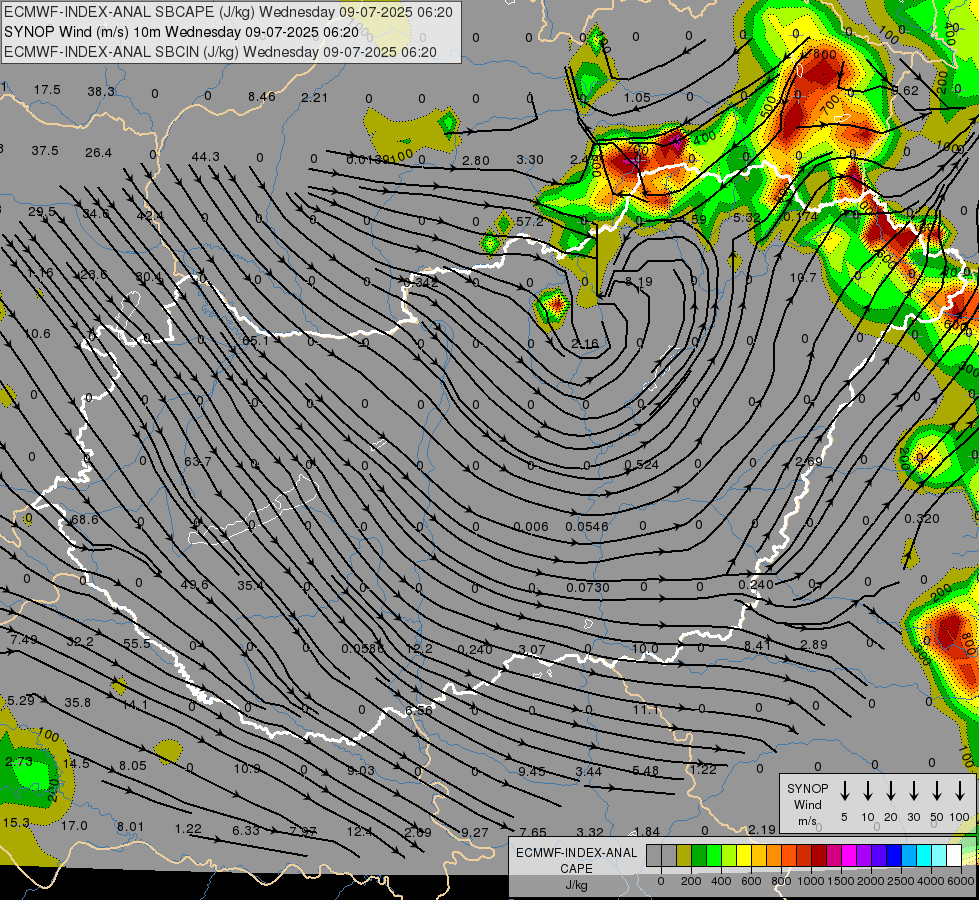Click the map value '57.2'
The height and width of the screenshot is (900, 979).
point(529,221)
